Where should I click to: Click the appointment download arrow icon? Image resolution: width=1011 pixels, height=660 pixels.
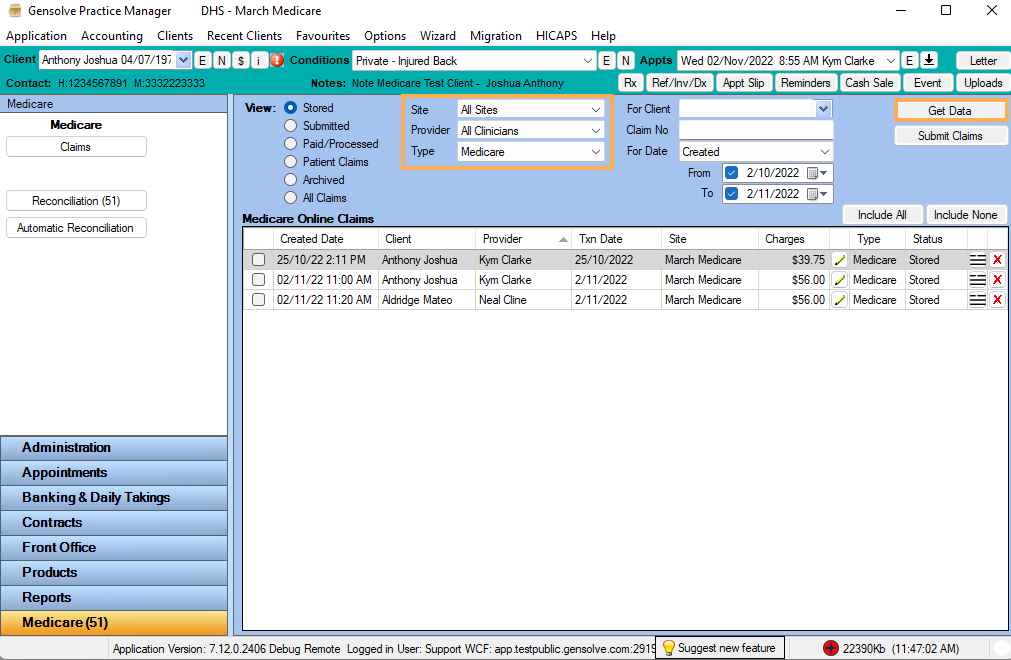[929, 60]
